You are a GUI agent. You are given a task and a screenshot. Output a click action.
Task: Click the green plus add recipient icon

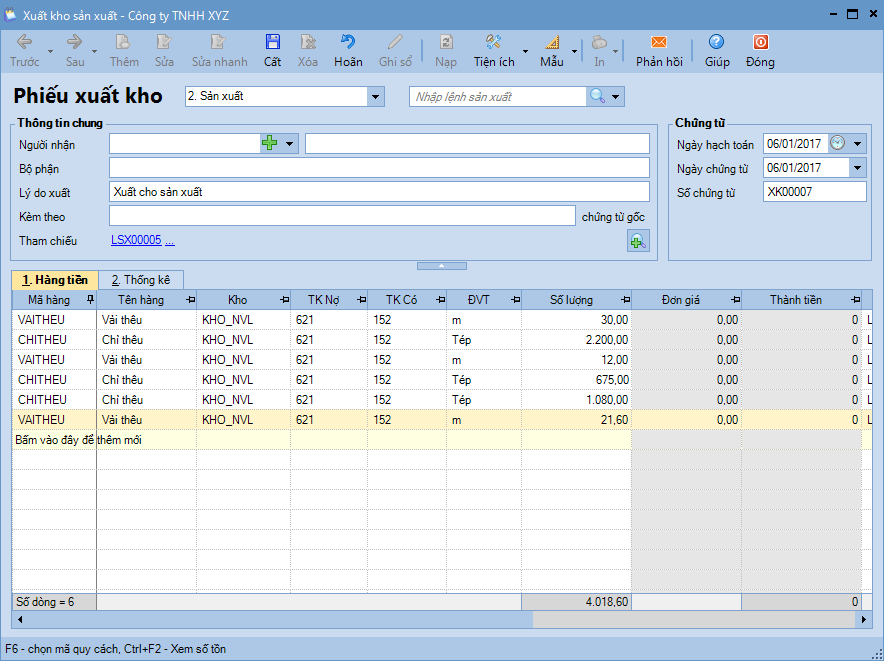(269, 144)
